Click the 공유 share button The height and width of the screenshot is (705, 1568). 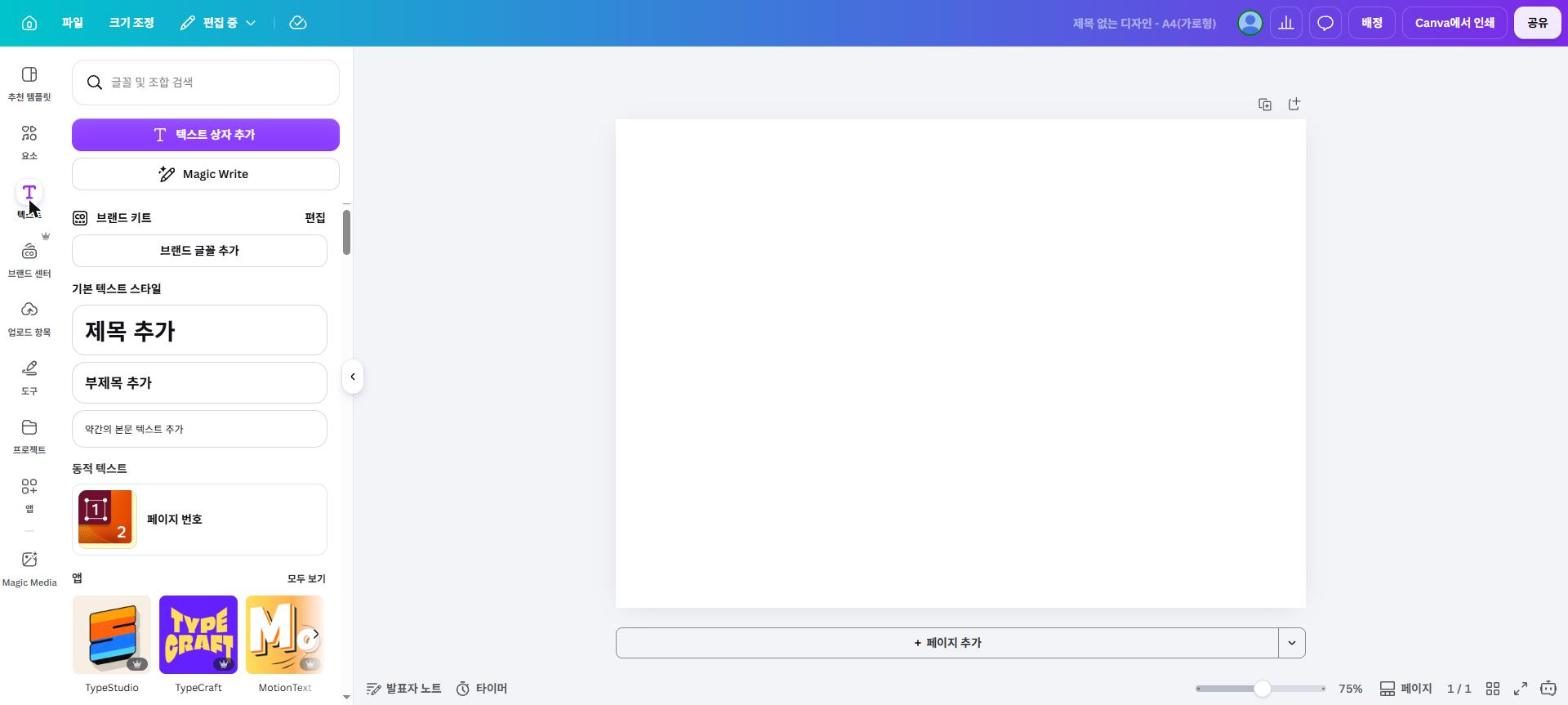[x=1537, y=23]
